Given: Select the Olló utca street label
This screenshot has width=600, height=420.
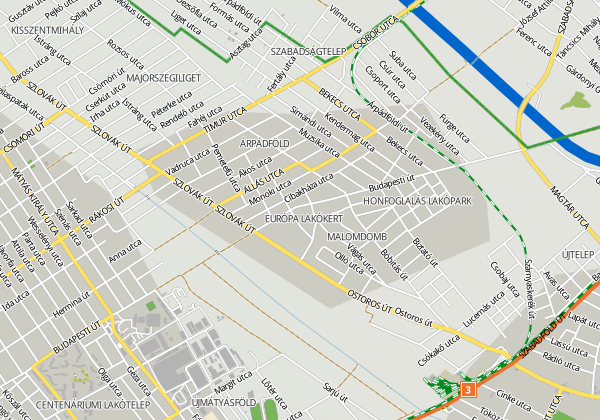Looking at the screenshot, I should (x=349, y=263).
